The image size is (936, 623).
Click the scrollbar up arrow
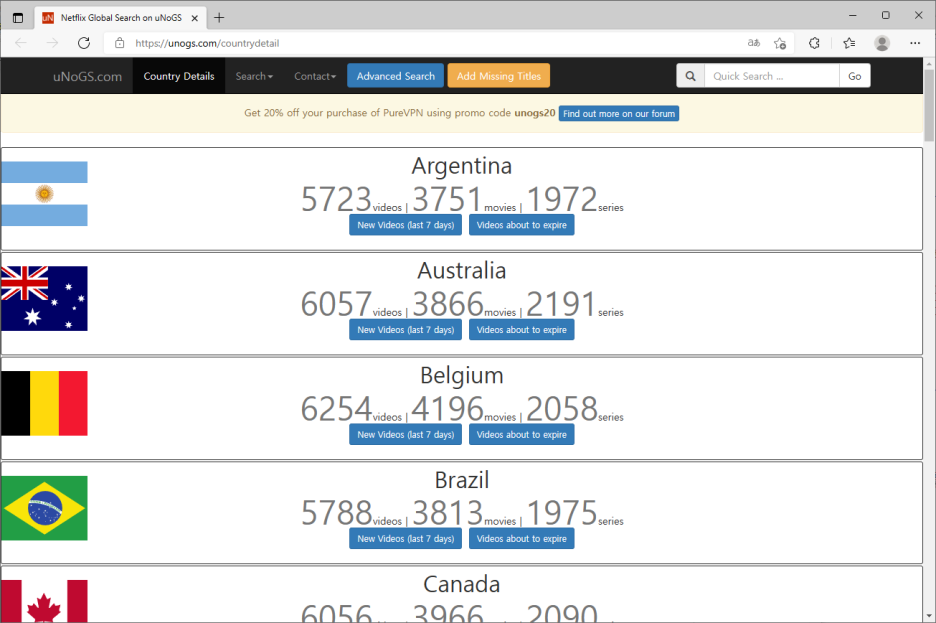929,63
